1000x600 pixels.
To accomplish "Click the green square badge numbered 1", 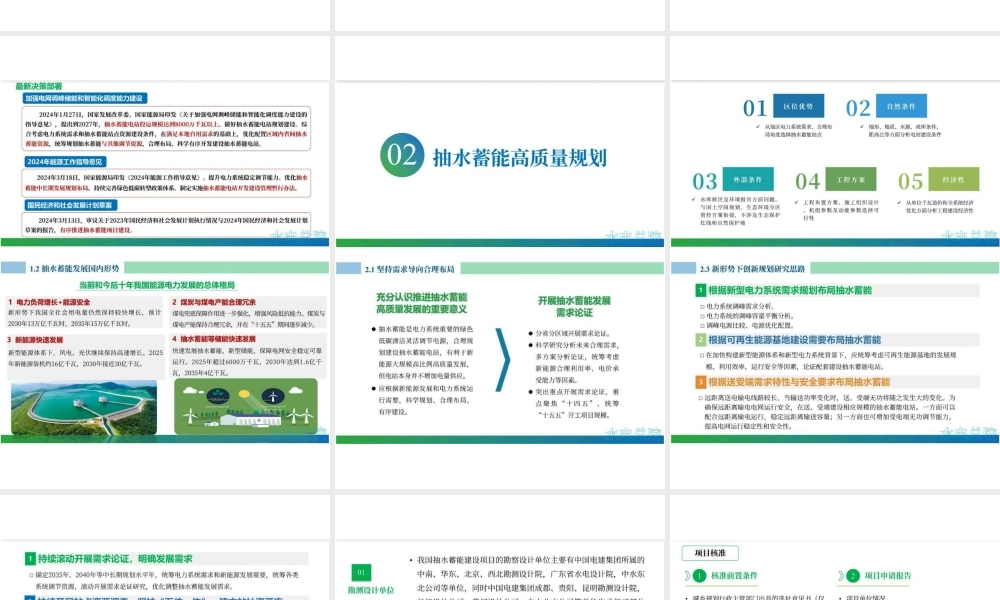I will (x=700, y=291).
